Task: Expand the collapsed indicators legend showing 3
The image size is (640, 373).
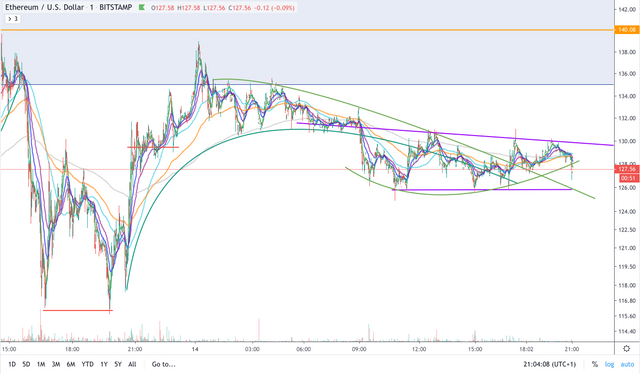Action: [13, 19]
